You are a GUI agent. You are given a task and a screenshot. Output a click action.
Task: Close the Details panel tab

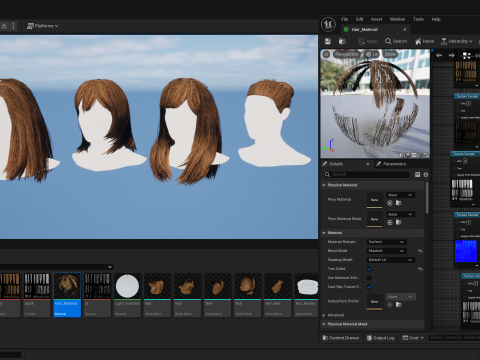[368, 164]
